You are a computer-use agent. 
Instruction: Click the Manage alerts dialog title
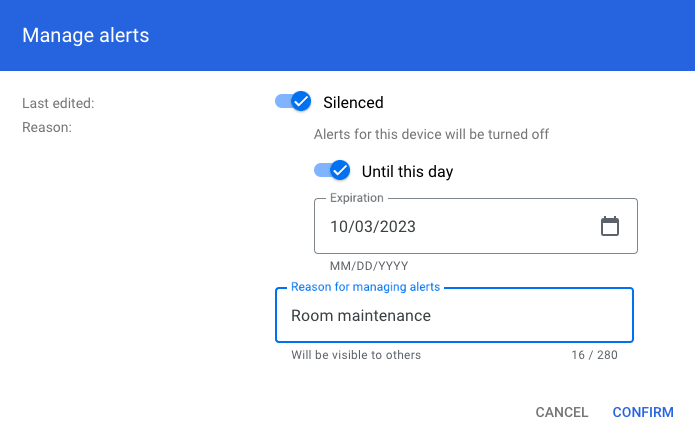(x=86, y=36)
